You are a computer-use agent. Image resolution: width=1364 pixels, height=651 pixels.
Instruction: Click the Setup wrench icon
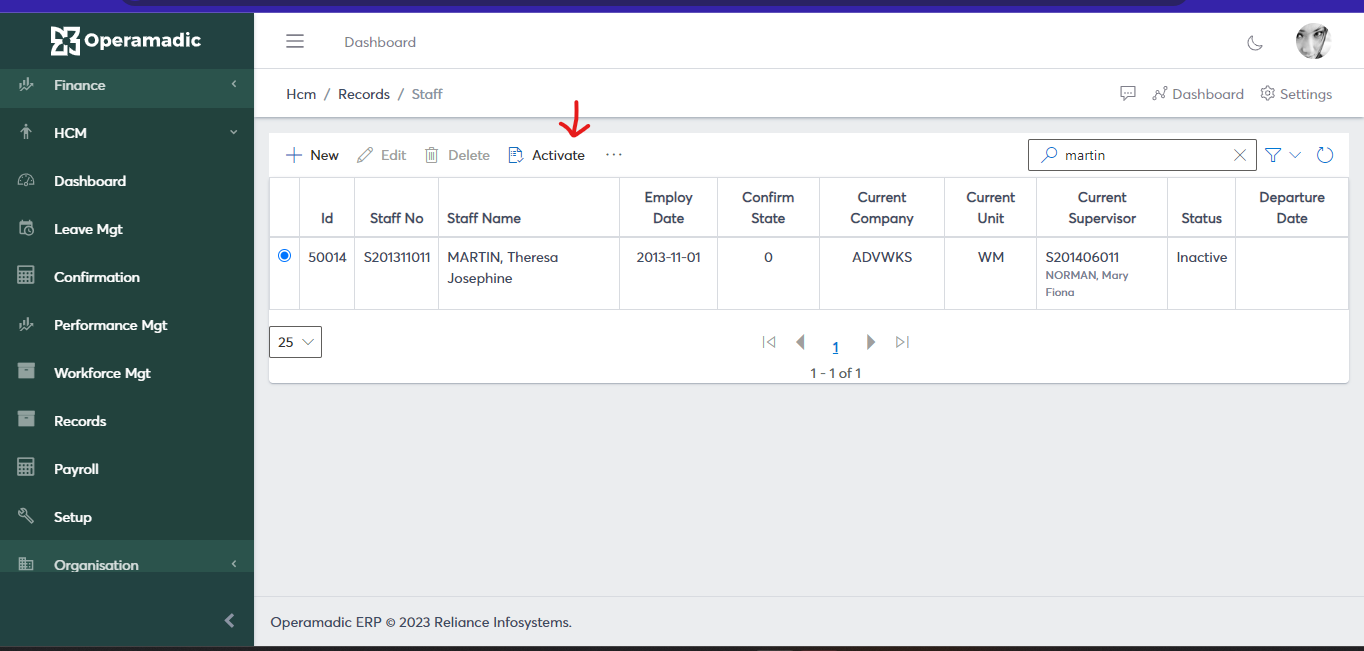(x=27, y=517)
